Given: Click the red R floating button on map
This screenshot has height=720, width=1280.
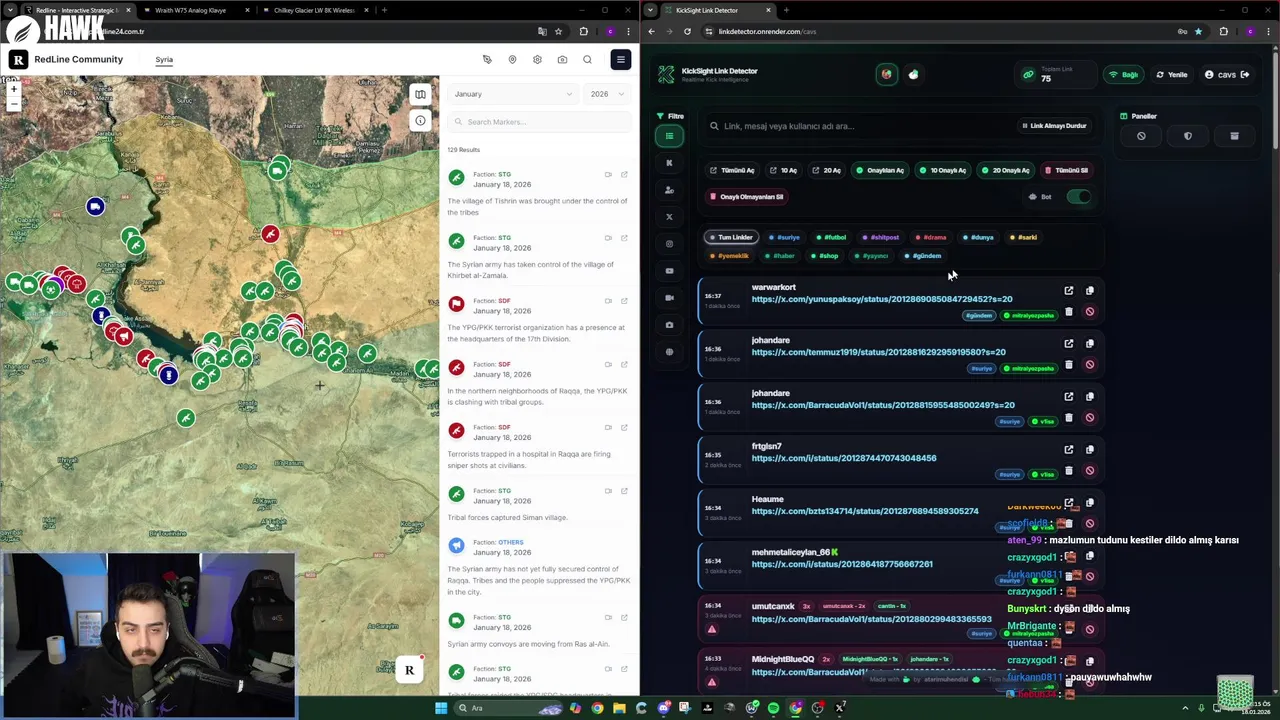Looking at the screenshot, I should [409, 670].
